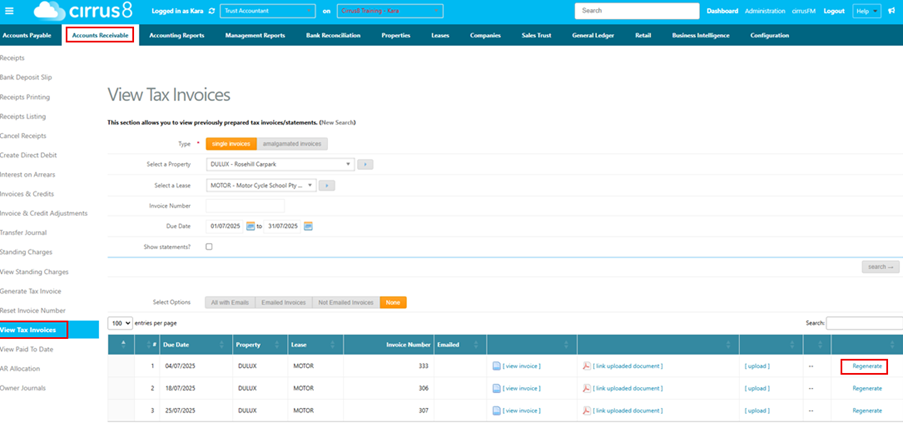The image size is (903, 423).
Task: Open Cirrus8 Training database dropdown
Action: 390,11
